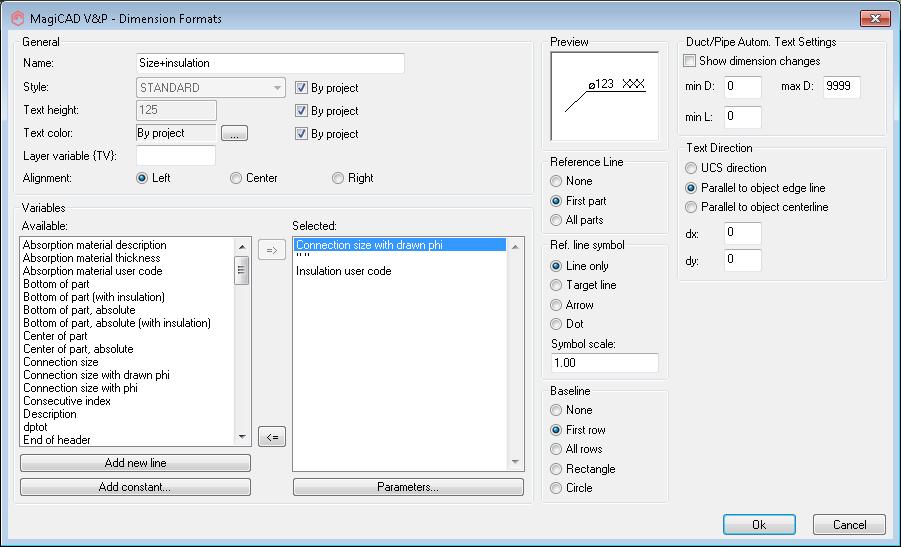Image resolution: width=901 pixels, height=547 pixels.
Task: Click the MagiCAD logo icon in title bar
Action: (17, 18)
